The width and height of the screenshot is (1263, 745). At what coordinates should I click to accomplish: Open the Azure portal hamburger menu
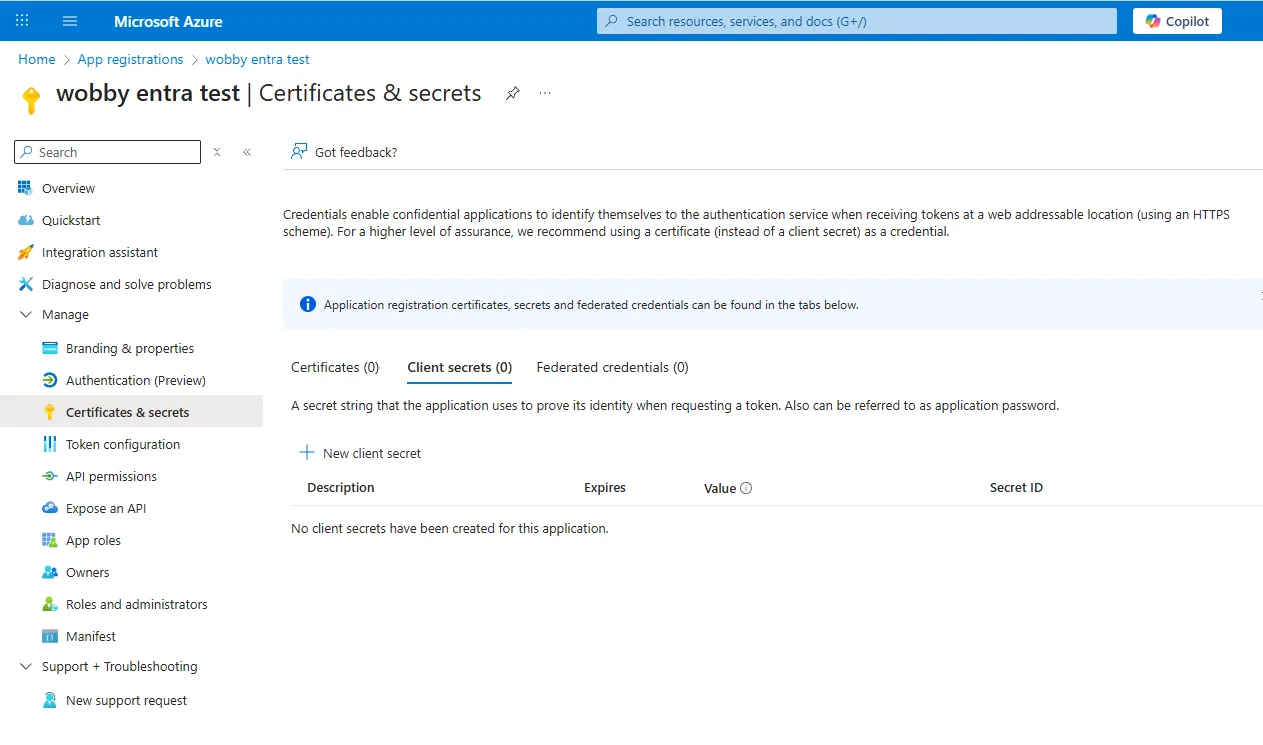[x=69, y=21]
